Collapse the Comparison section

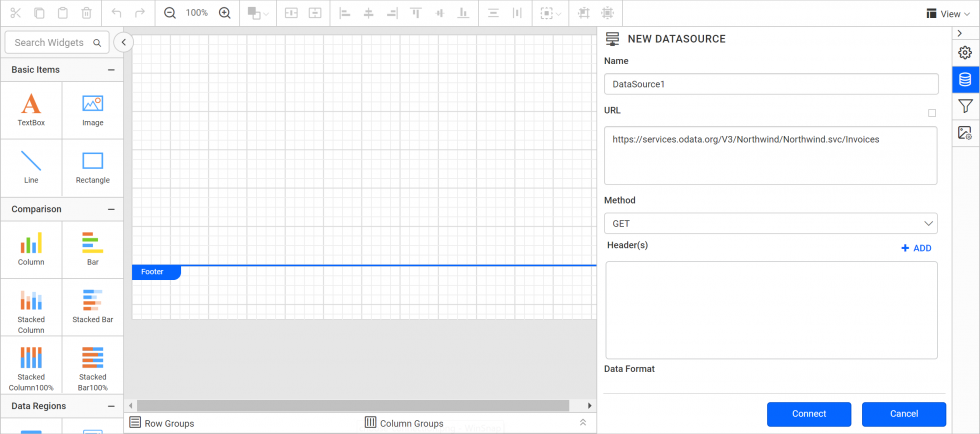111,209
